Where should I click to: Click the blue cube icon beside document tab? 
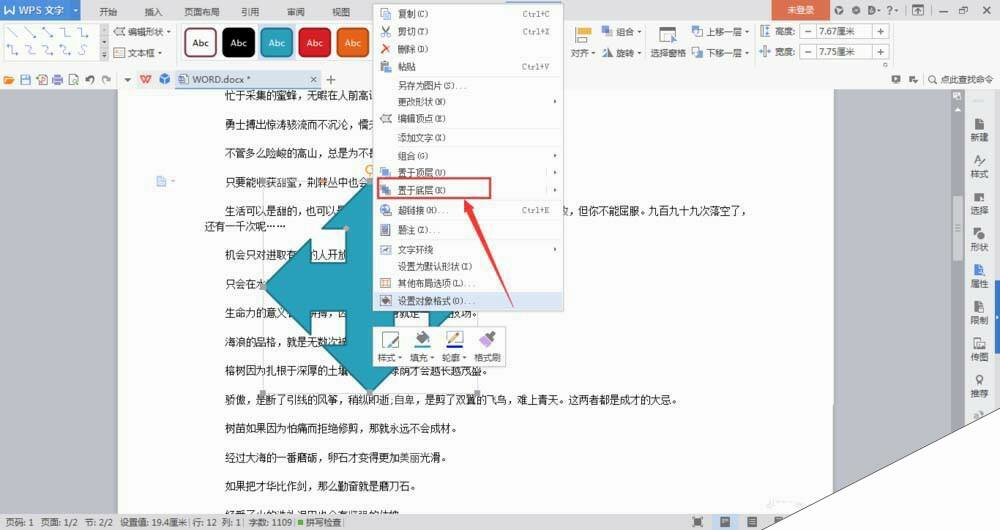coord(165,79)
